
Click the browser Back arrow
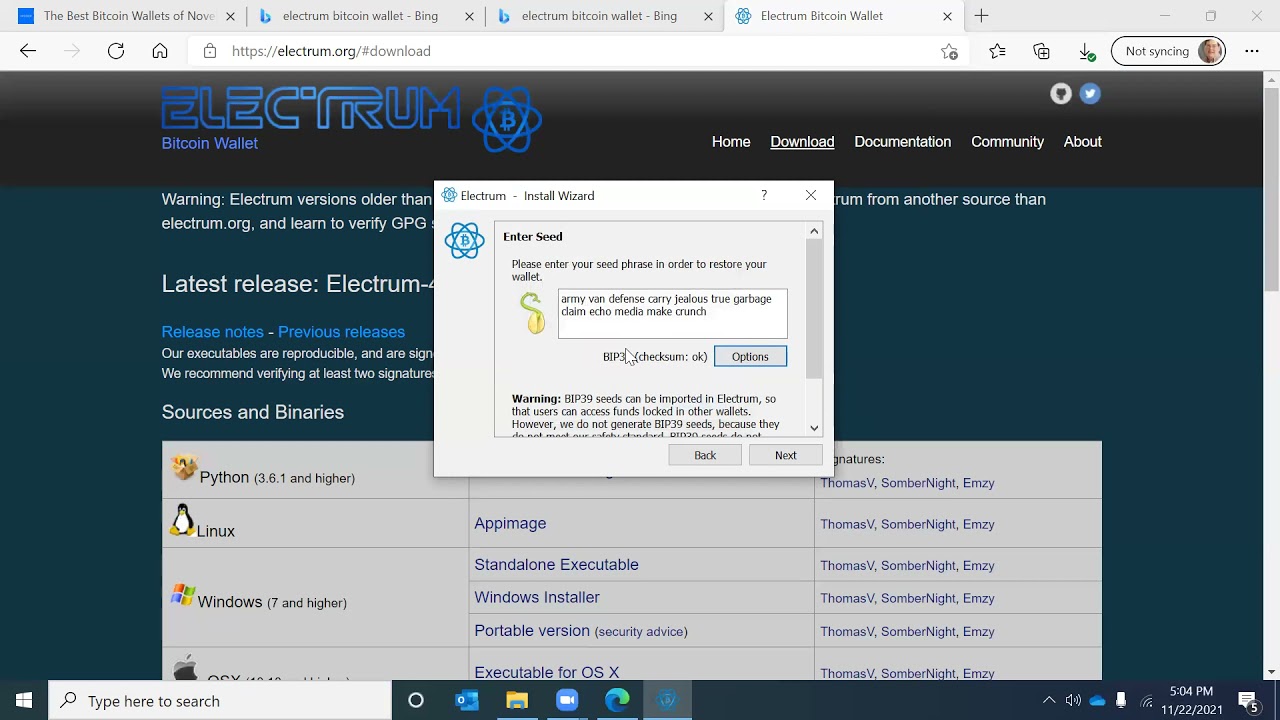tap(28, 51)
